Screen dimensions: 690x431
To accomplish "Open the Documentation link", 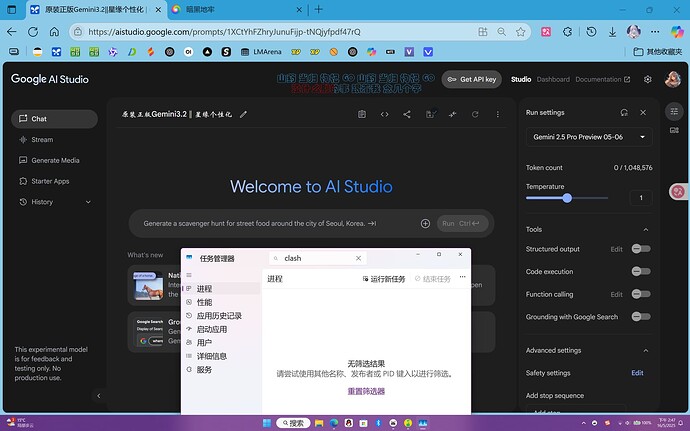I will click(602, 79).
